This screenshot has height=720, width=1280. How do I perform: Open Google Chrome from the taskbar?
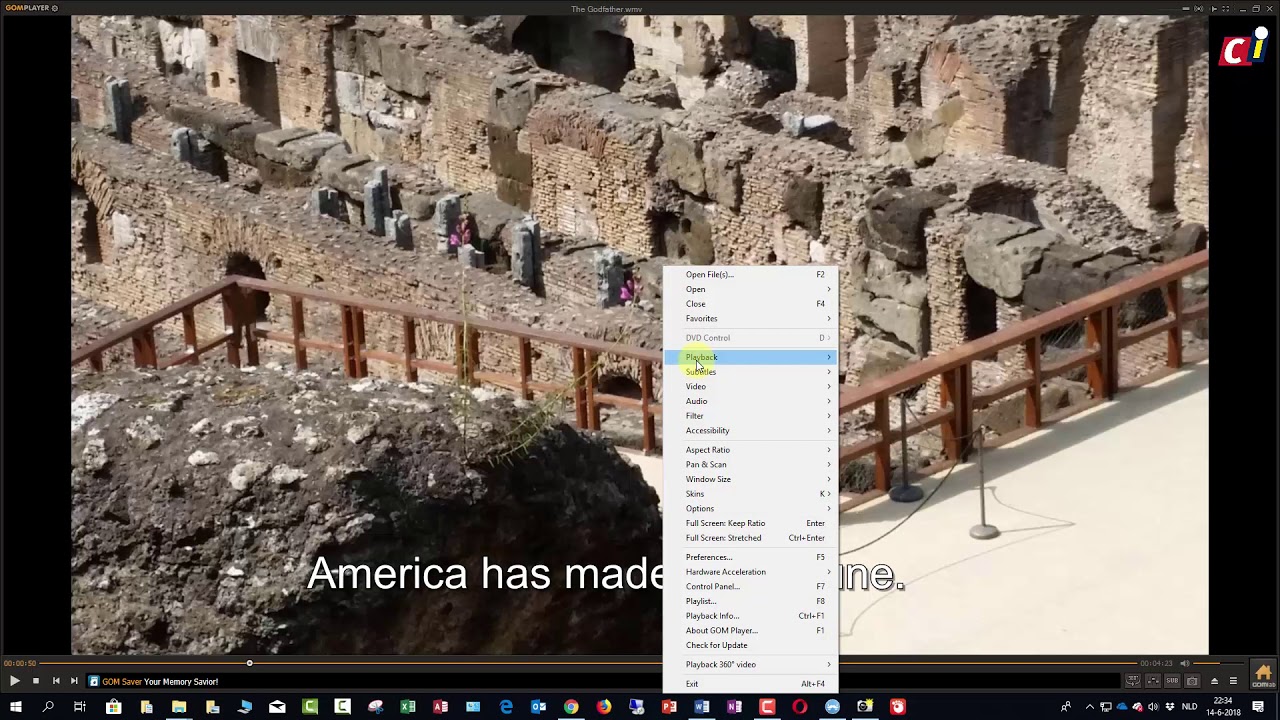[571, 707]
